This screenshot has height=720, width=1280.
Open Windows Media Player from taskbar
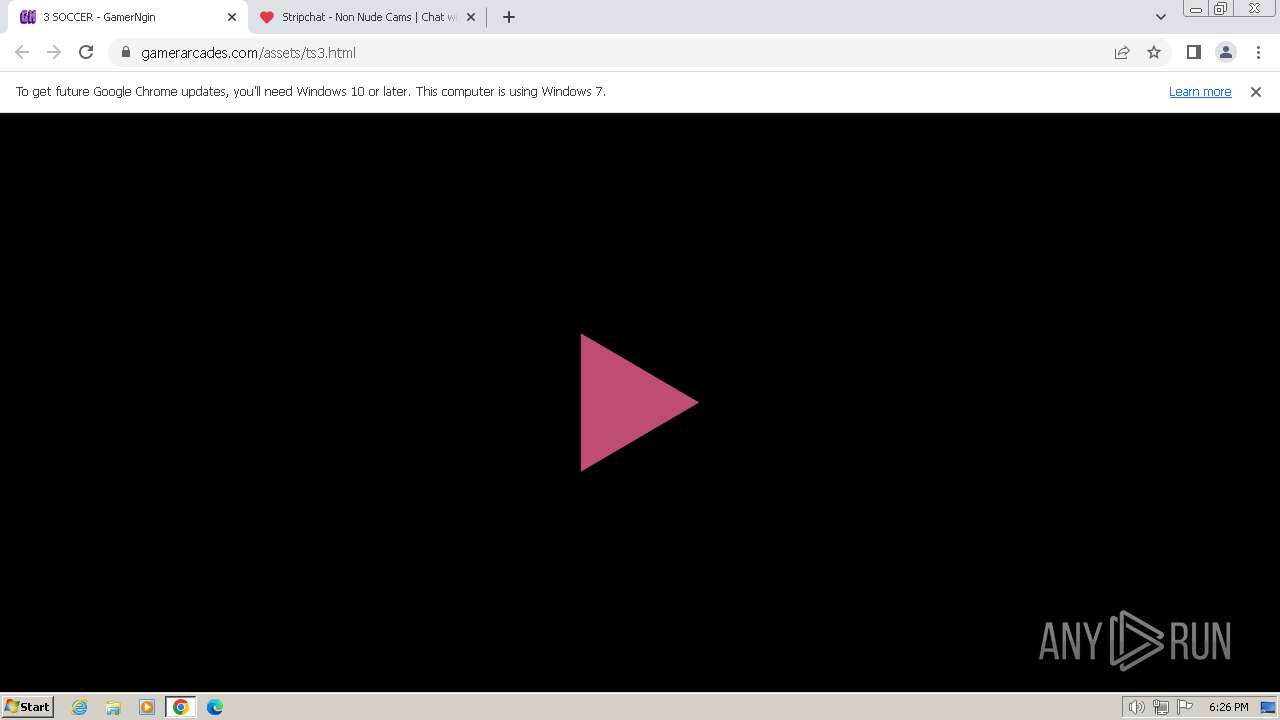coord(147,707)
